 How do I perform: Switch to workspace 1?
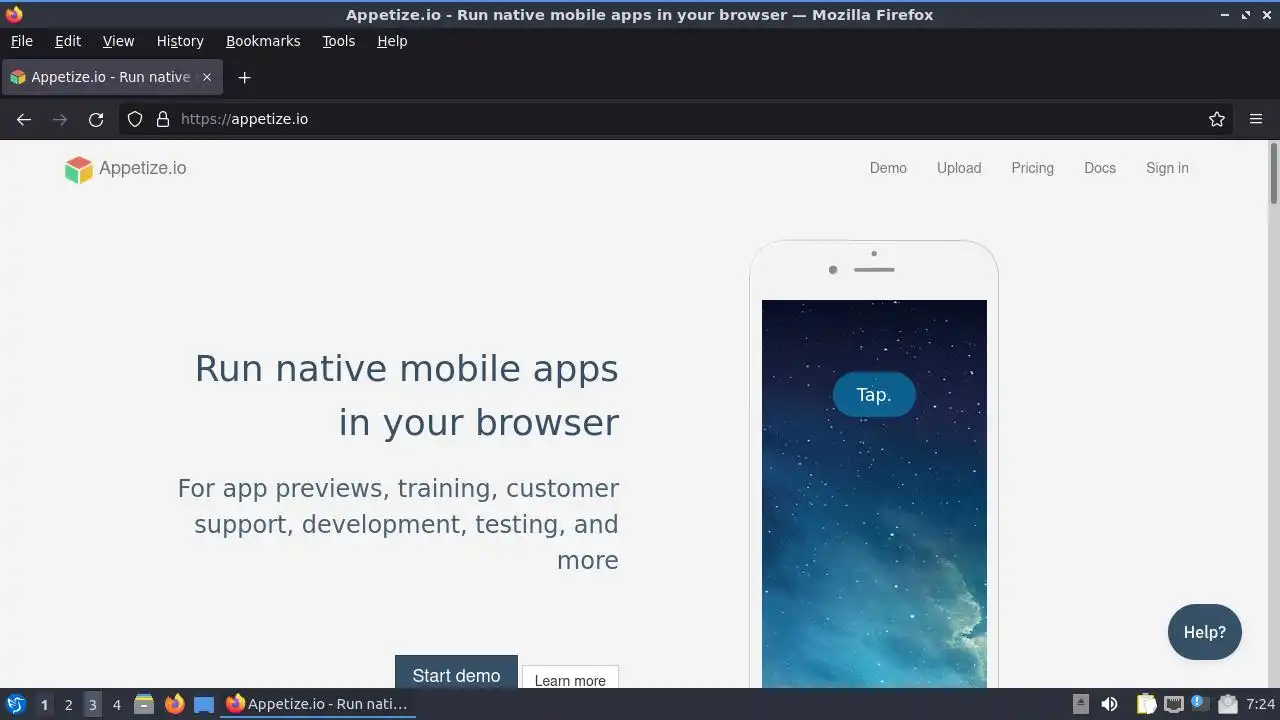pyautogui.click(x=44, y=704)
